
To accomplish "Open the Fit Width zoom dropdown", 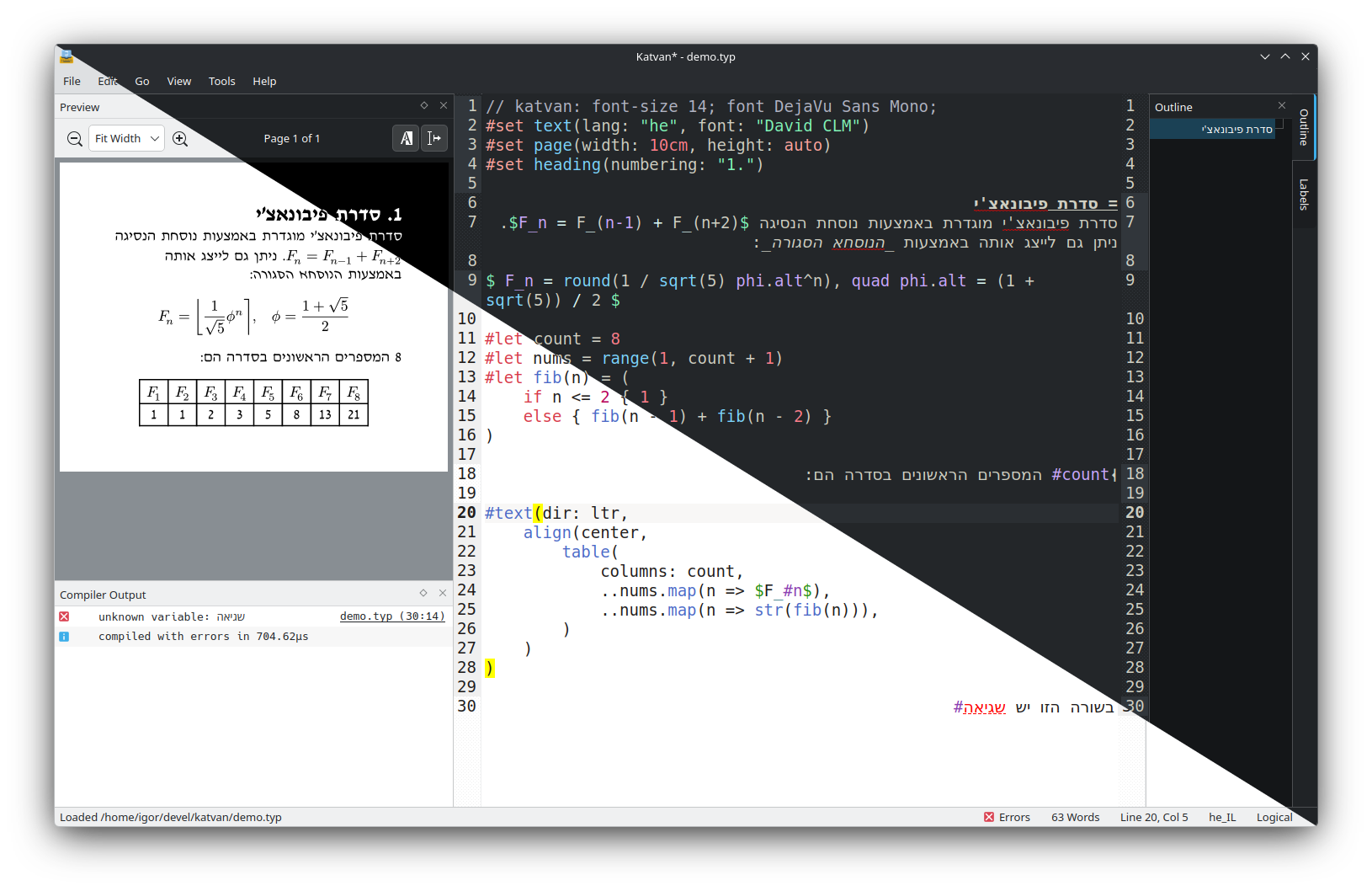I will 126,139.
